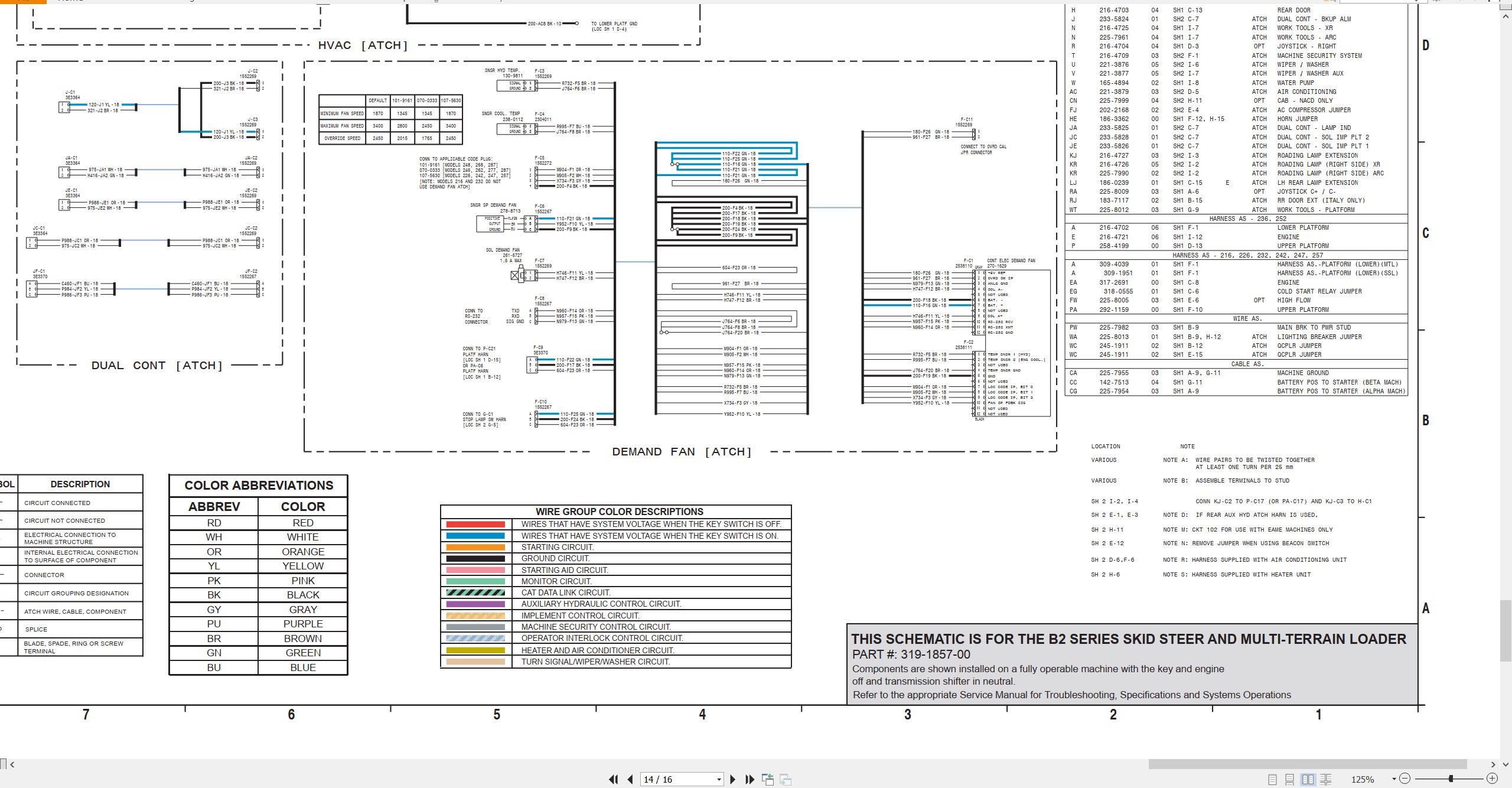Click 'OVERRIDE SPEED' table row

coord(390,138)
